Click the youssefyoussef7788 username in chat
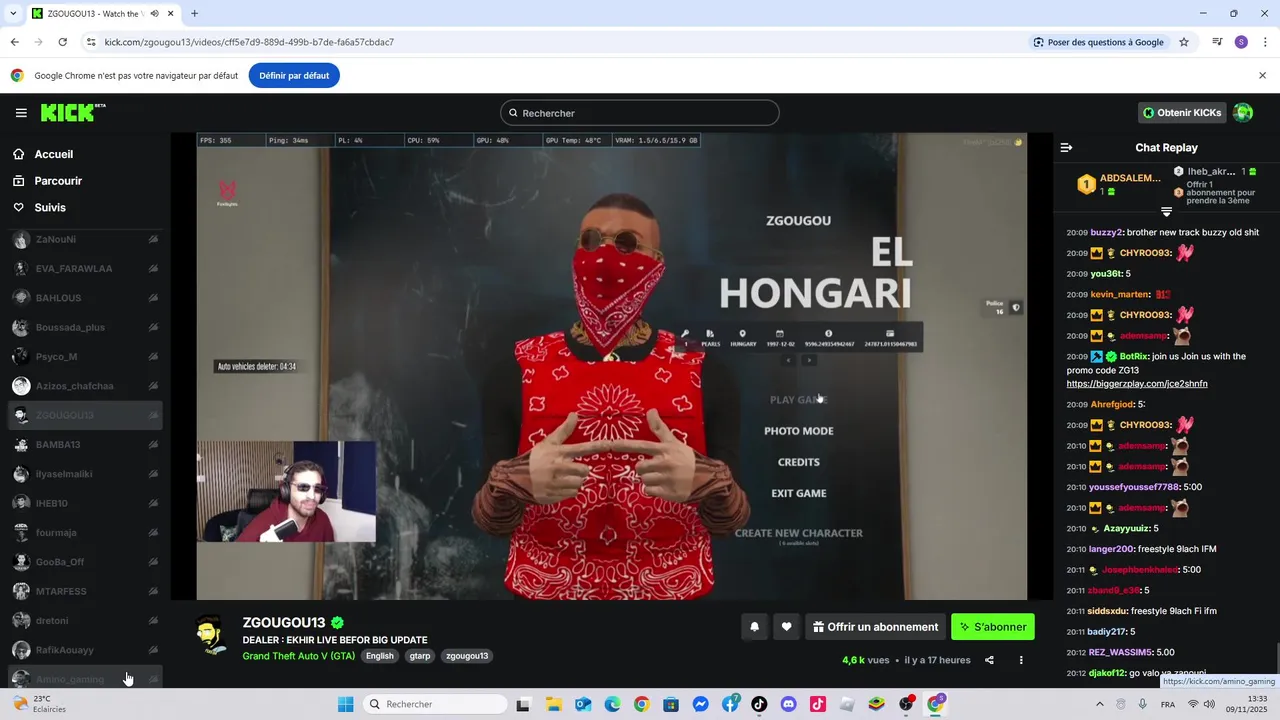Screen dimensions: 1280x720 (1134, 487)
